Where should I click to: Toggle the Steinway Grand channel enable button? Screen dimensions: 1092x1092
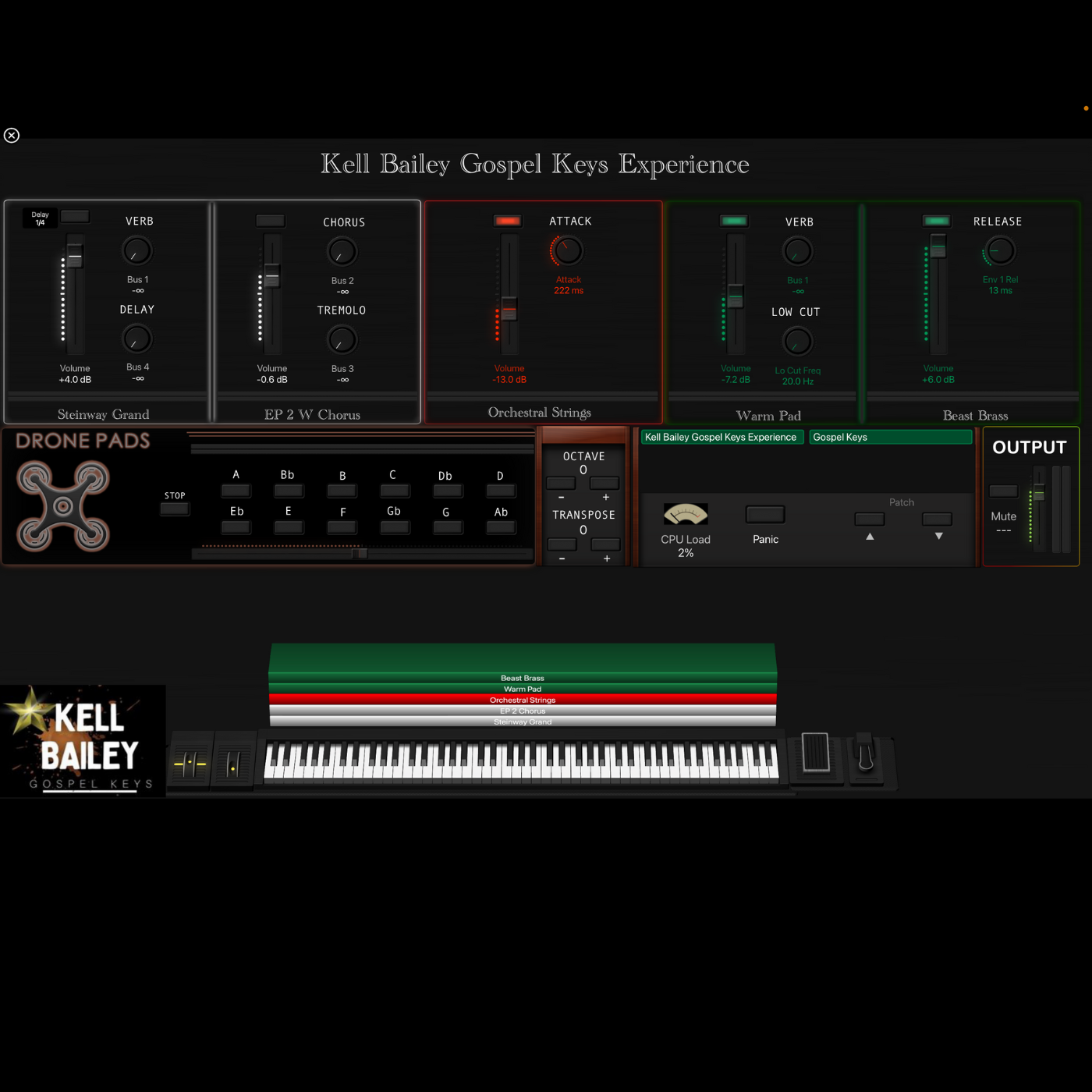(75, 216)
